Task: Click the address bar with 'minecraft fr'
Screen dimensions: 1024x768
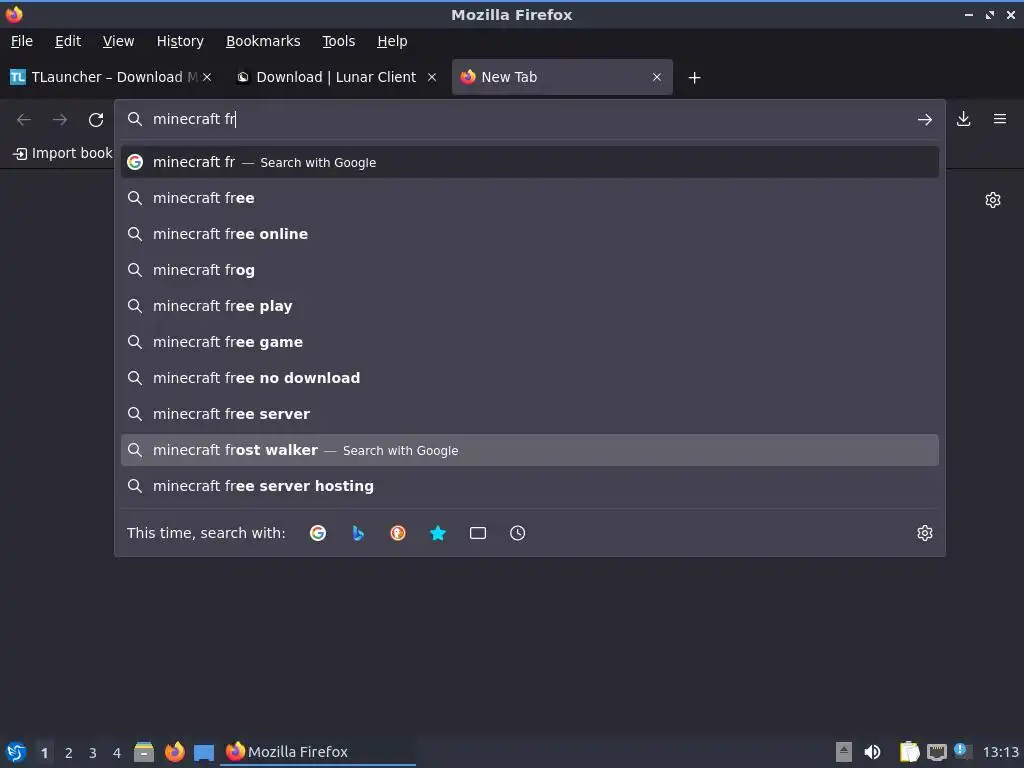Action: coord(529,119)
